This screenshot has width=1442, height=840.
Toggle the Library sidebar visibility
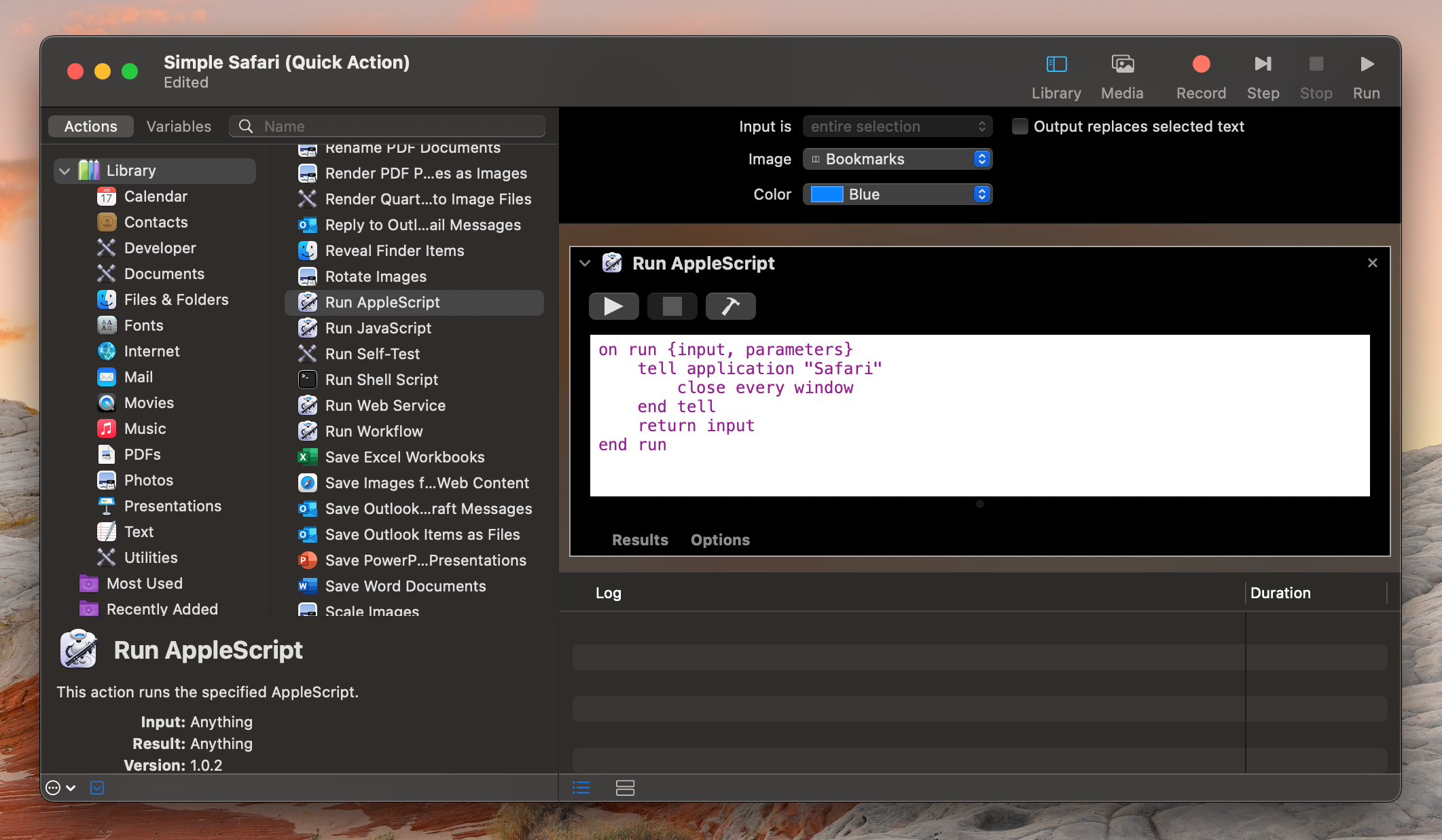pyautogui.click(x=1055, y=65)
